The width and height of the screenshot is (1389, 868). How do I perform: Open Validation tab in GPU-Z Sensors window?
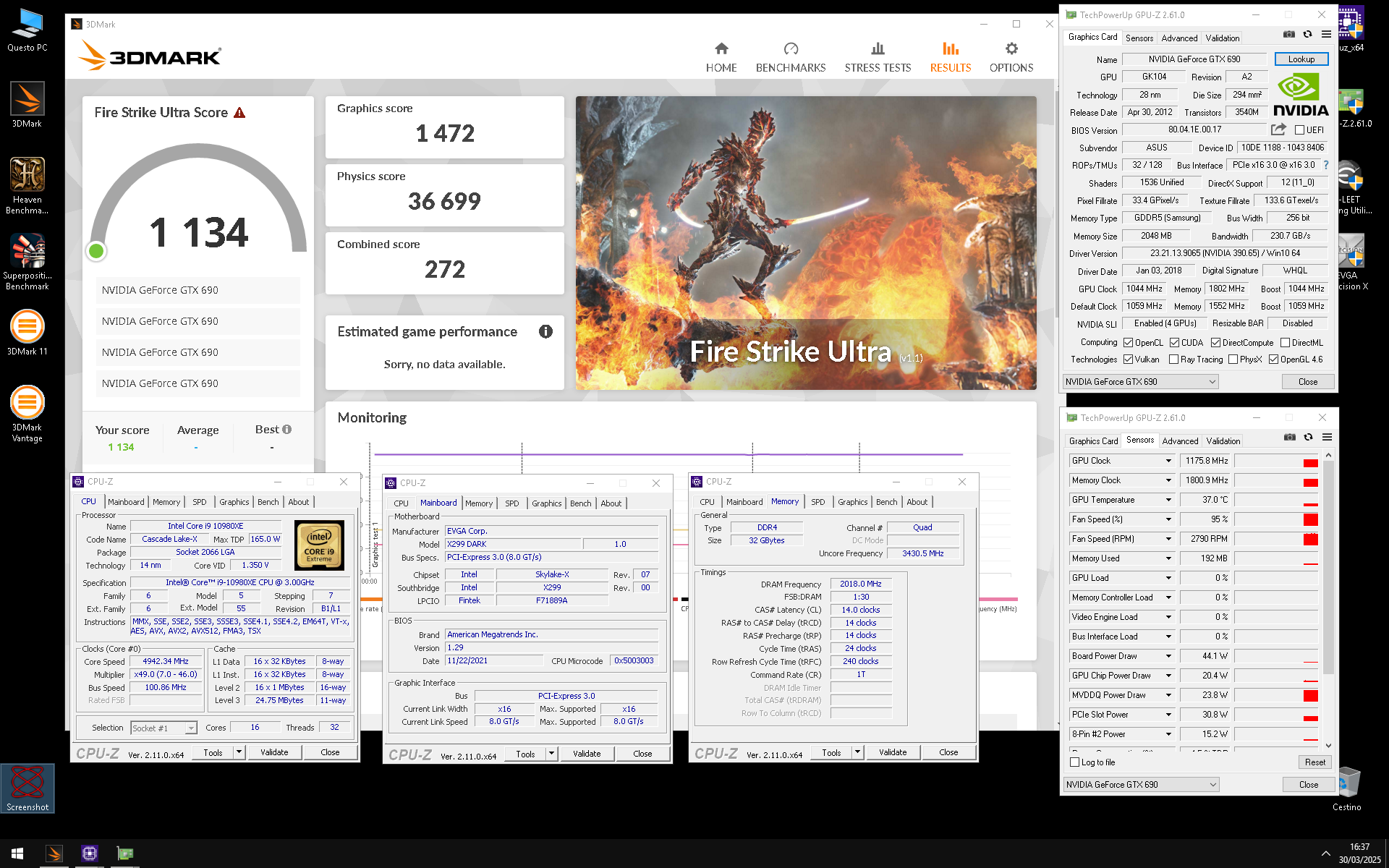(1223, 441)
